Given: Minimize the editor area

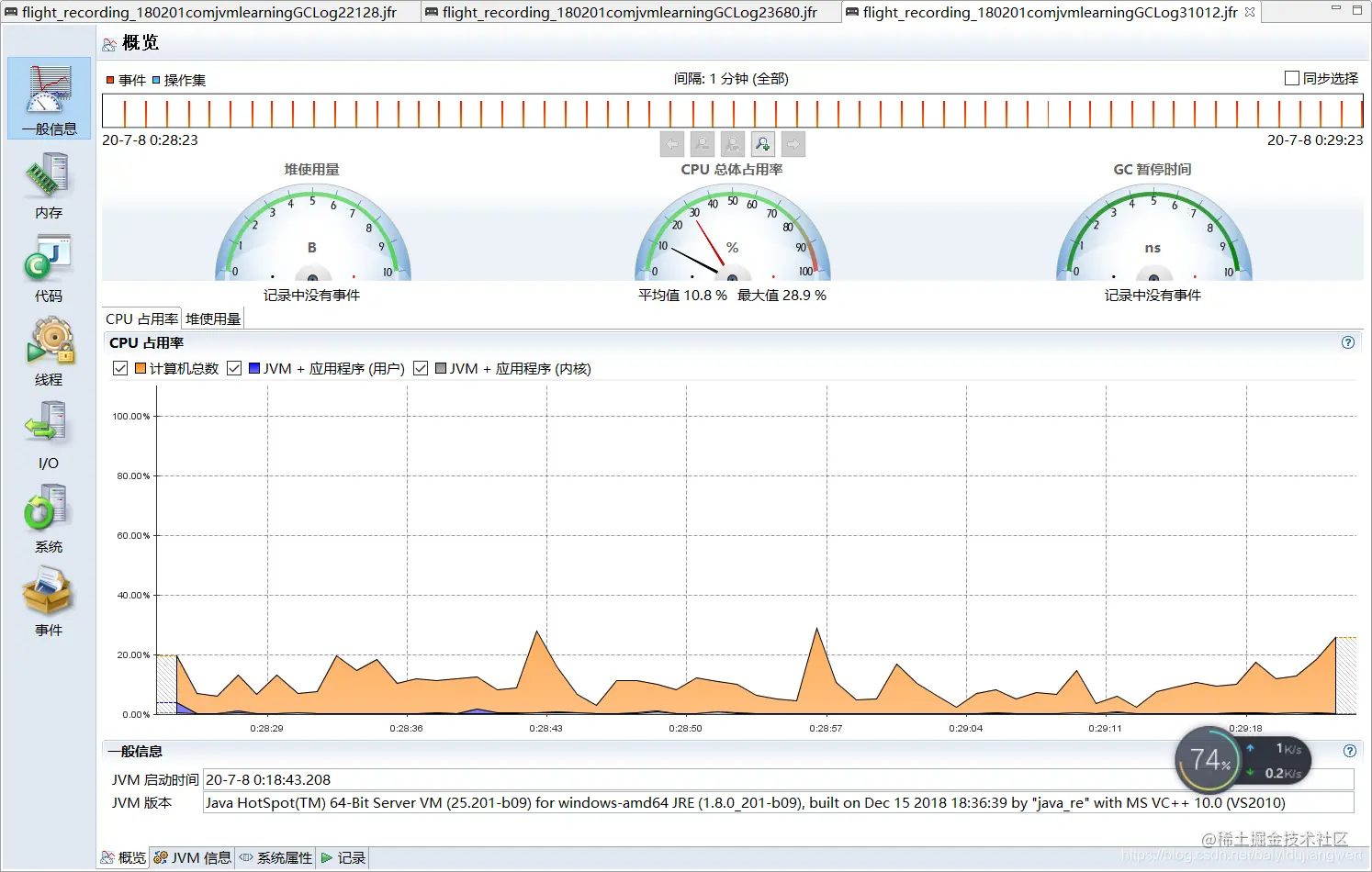Looking at the screenshot, I should click(x=1336, y=9).
